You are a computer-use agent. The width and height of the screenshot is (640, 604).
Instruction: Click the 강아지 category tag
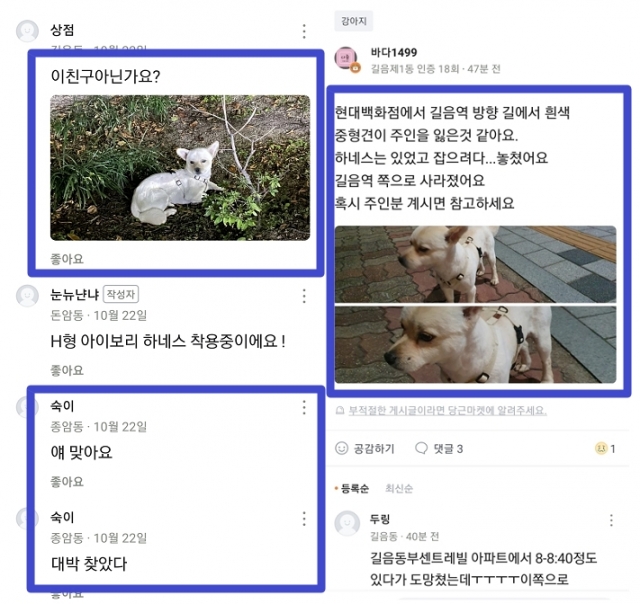354,21
